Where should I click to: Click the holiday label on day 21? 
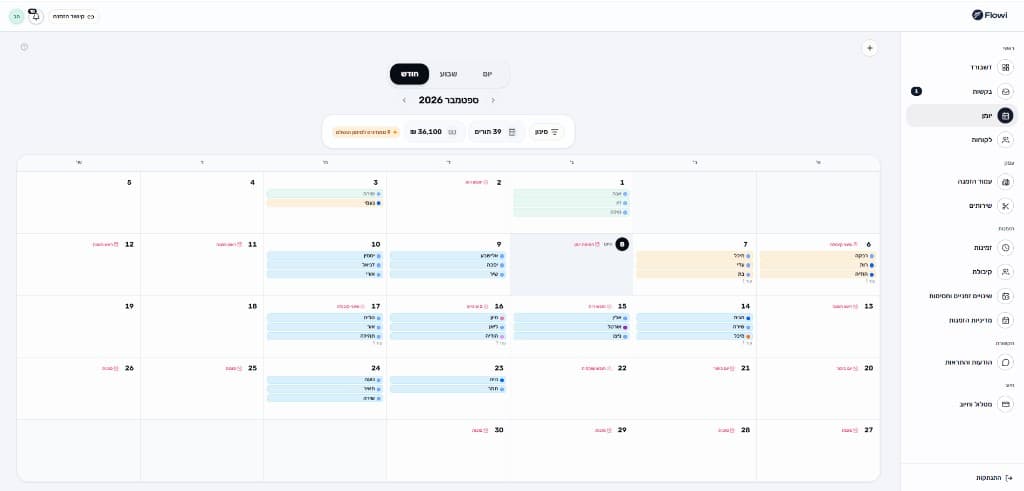pos(724,368)
